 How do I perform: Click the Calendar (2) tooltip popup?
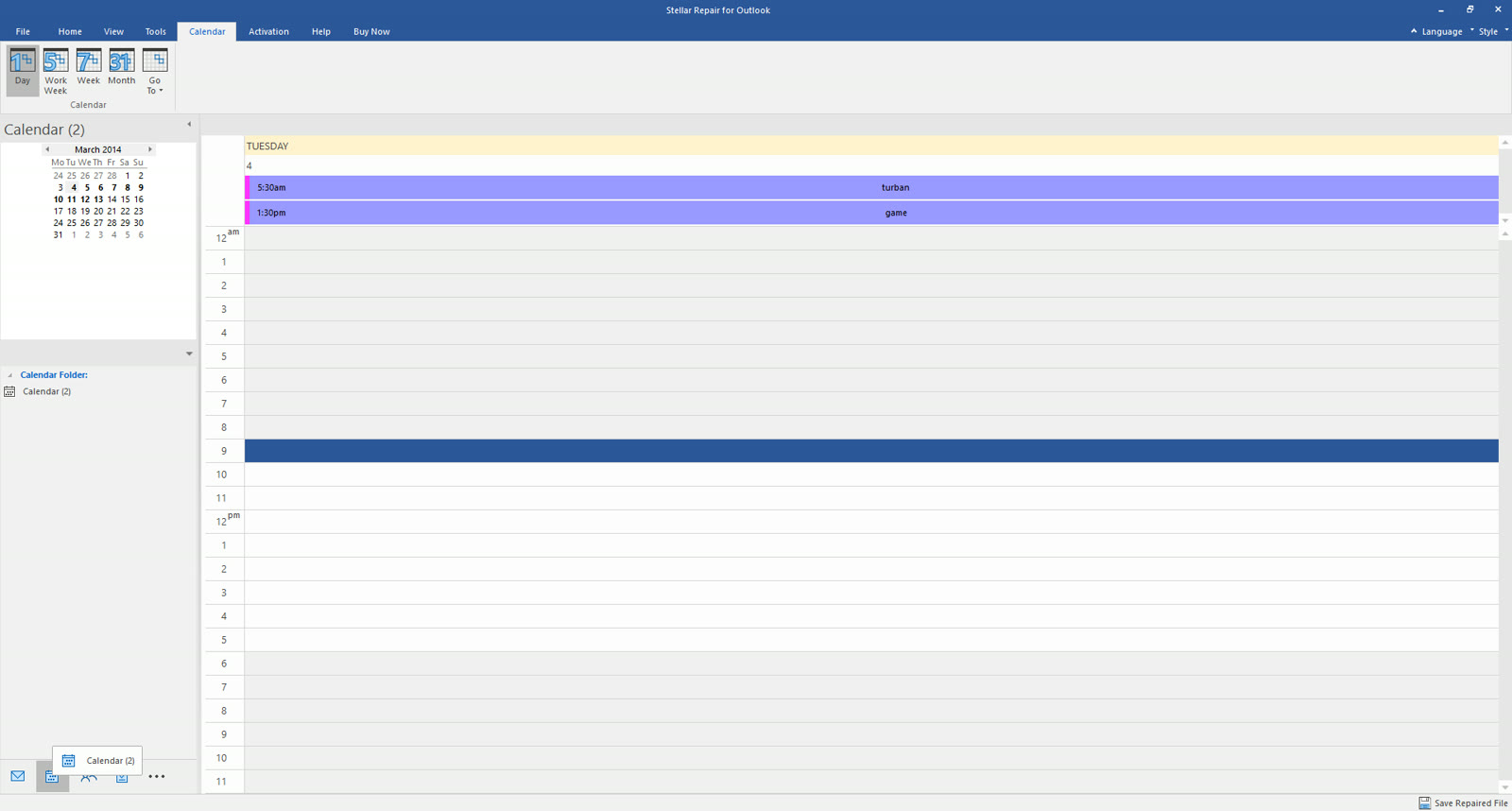97,760
